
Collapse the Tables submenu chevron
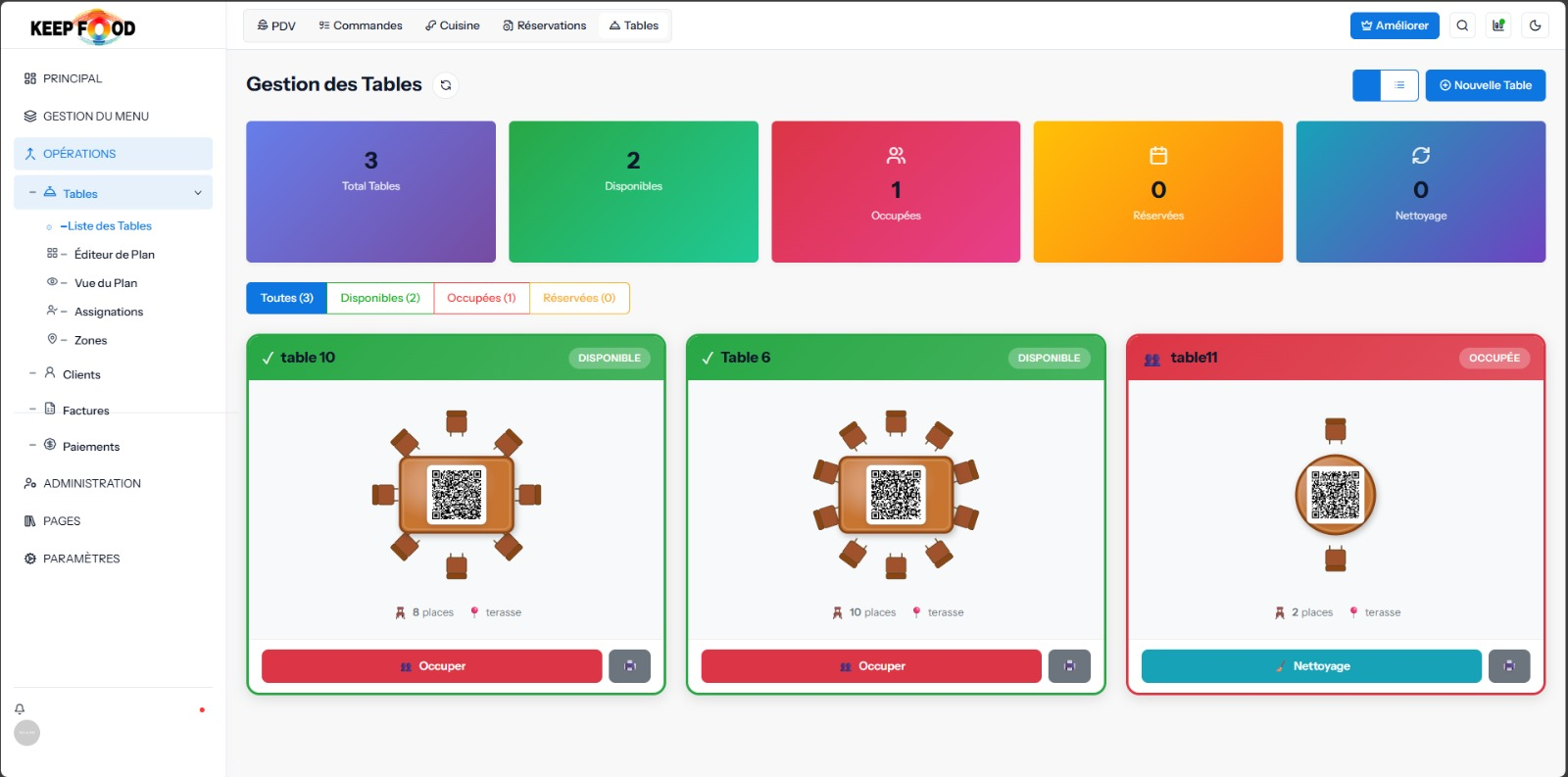(198, 193)
